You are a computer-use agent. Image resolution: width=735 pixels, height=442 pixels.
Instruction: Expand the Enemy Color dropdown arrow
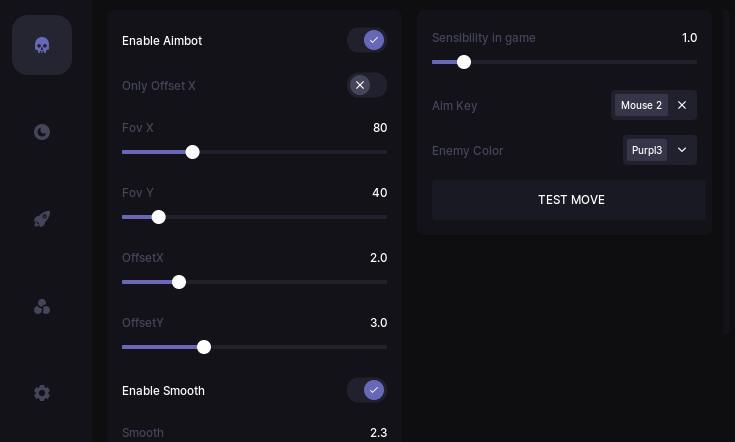[682, 150]
